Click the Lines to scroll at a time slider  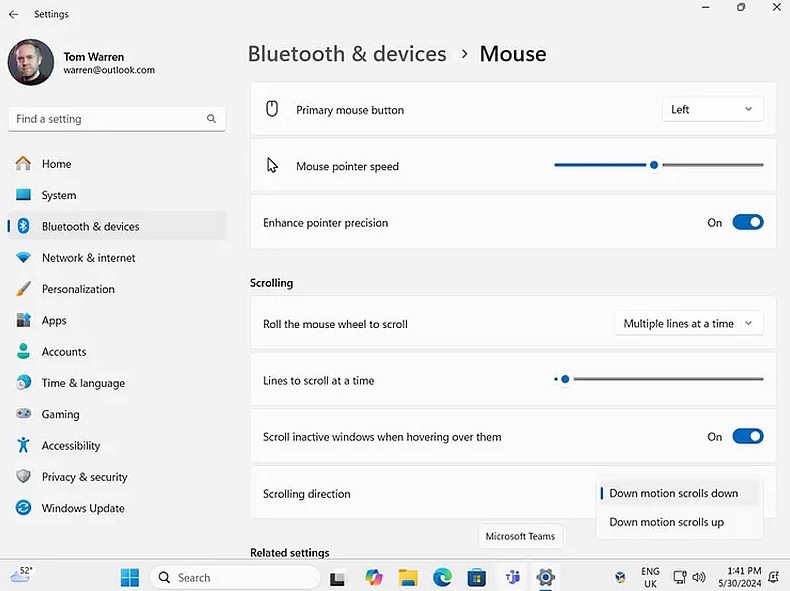(x=659, y=379)
